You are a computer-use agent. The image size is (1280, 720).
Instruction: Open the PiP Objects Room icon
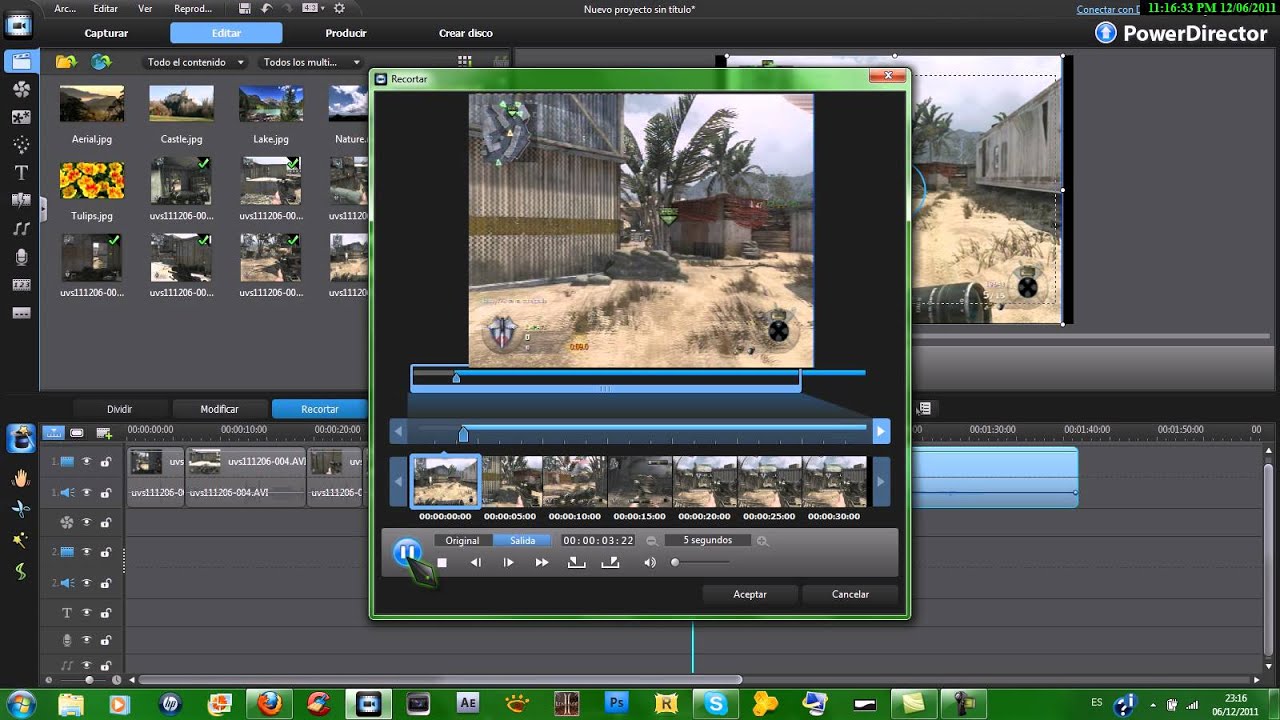[x=20, y=117]
